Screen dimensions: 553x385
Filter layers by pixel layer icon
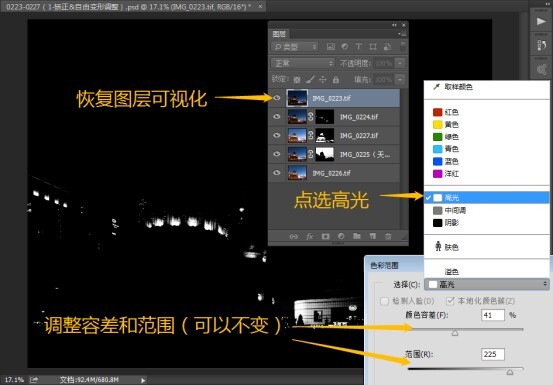tap(330, 47)
